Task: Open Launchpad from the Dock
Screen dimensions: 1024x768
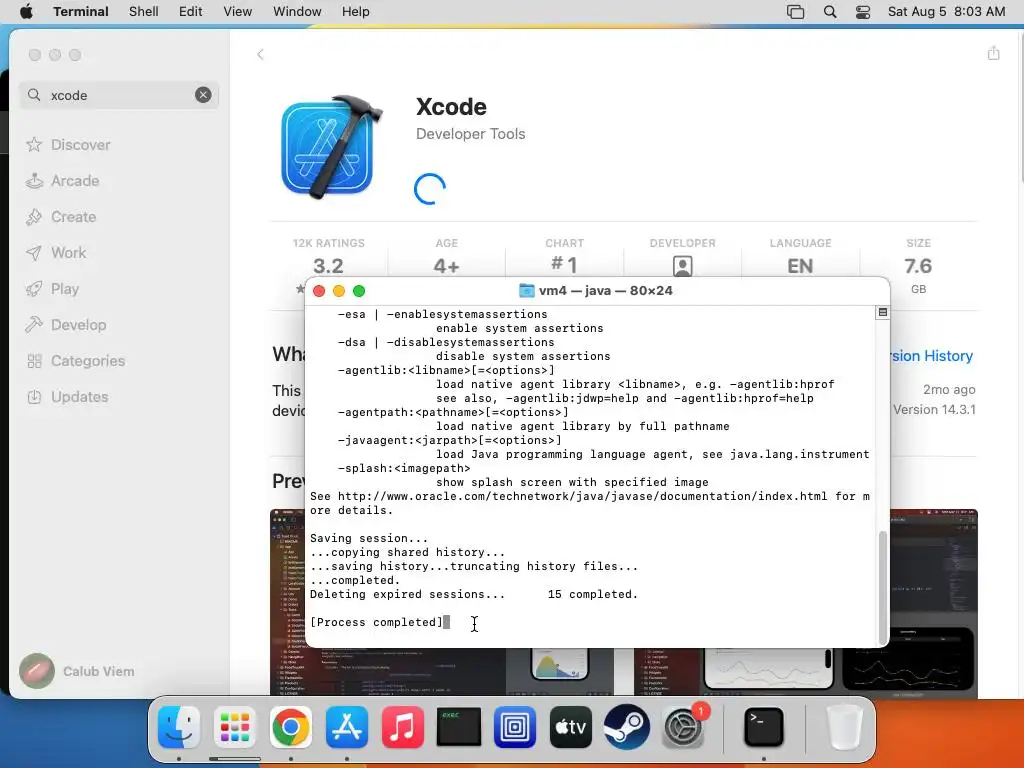Action: tap(234, 727)
